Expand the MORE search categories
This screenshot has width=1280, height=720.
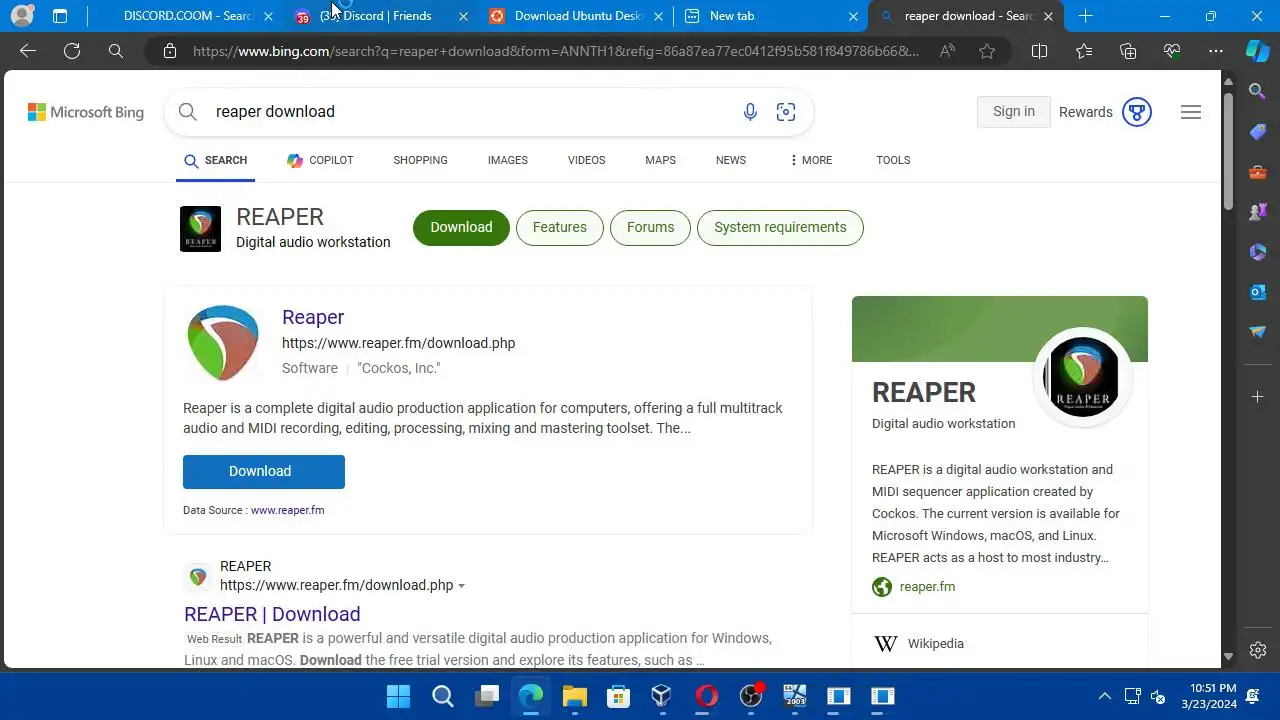click(810, 160)
